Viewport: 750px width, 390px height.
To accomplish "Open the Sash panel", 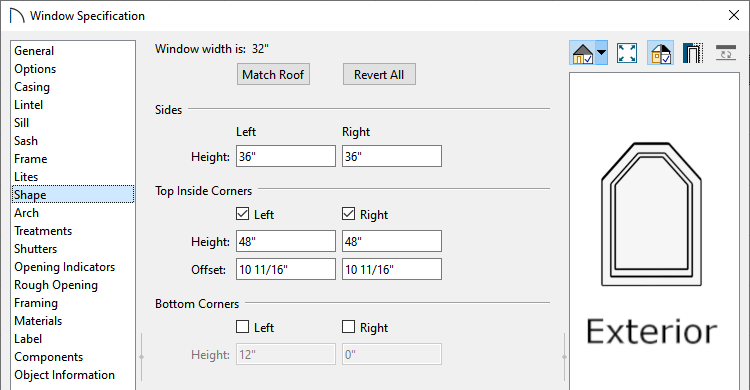I will point(73,141).
